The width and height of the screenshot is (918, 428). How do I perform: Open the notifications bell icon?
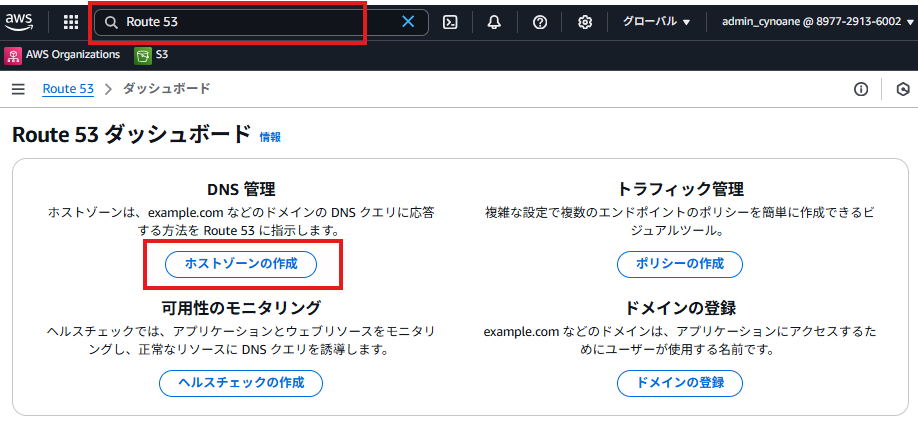(495, 22)
